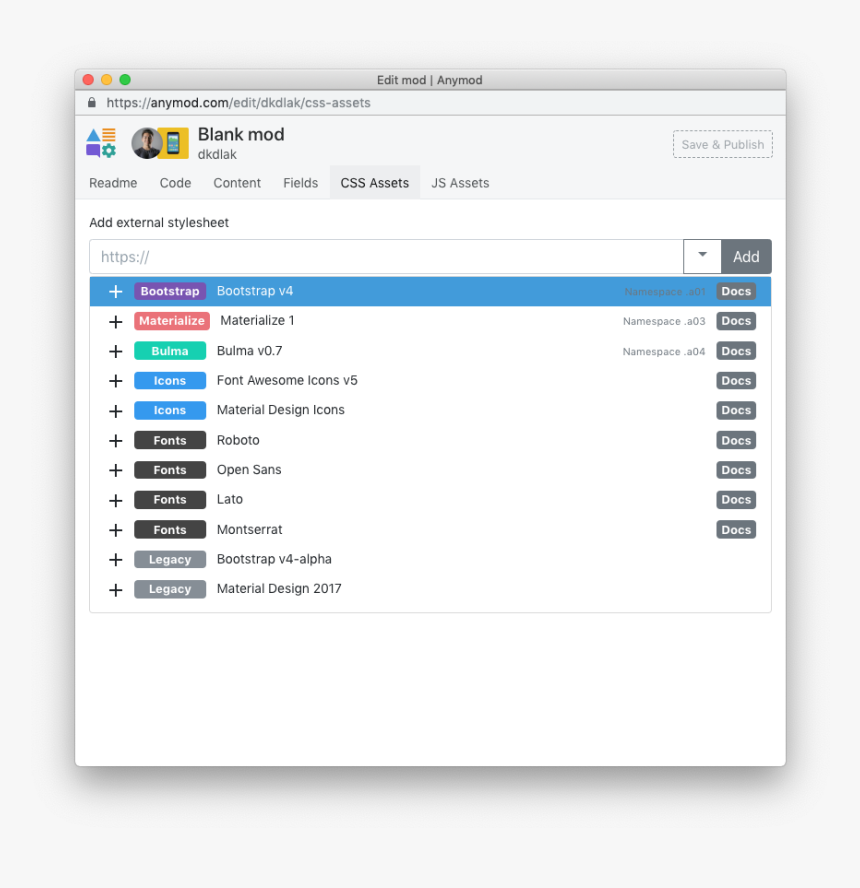
Task: Click the plus icon for Materialize 1
Action: 115,321
